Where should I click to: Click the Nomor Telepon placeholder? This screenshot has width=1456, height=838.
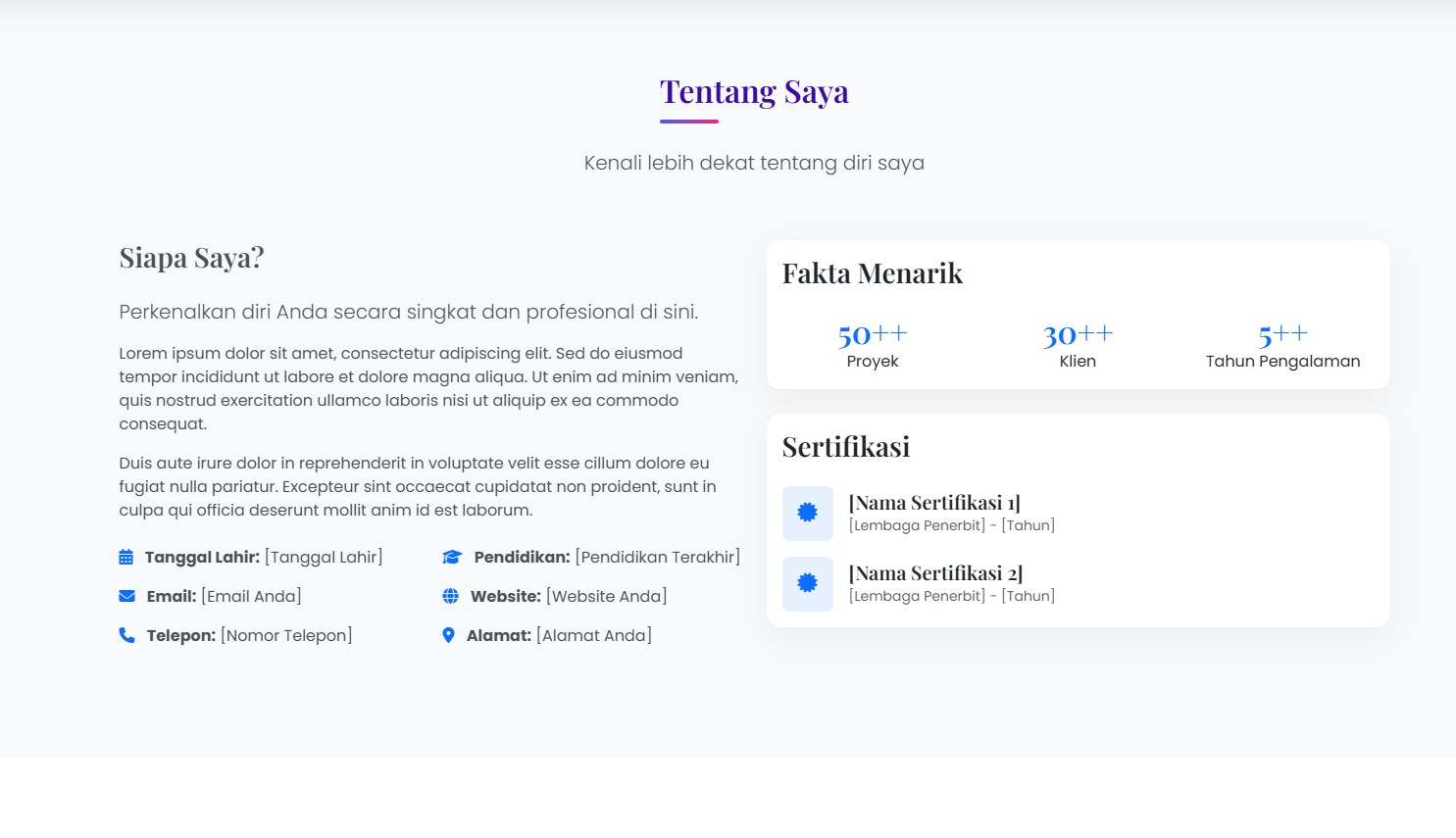tap(286, 635)
